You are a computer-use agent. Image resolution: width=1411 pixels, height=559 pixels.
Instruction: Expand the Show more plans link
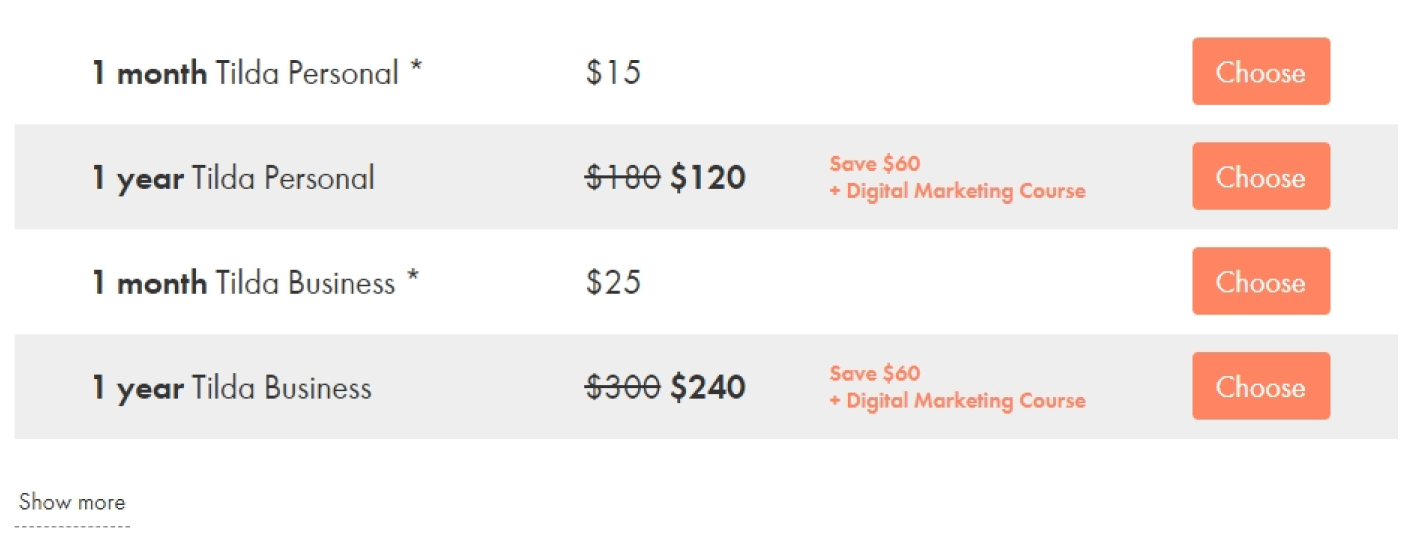(72, 502)
